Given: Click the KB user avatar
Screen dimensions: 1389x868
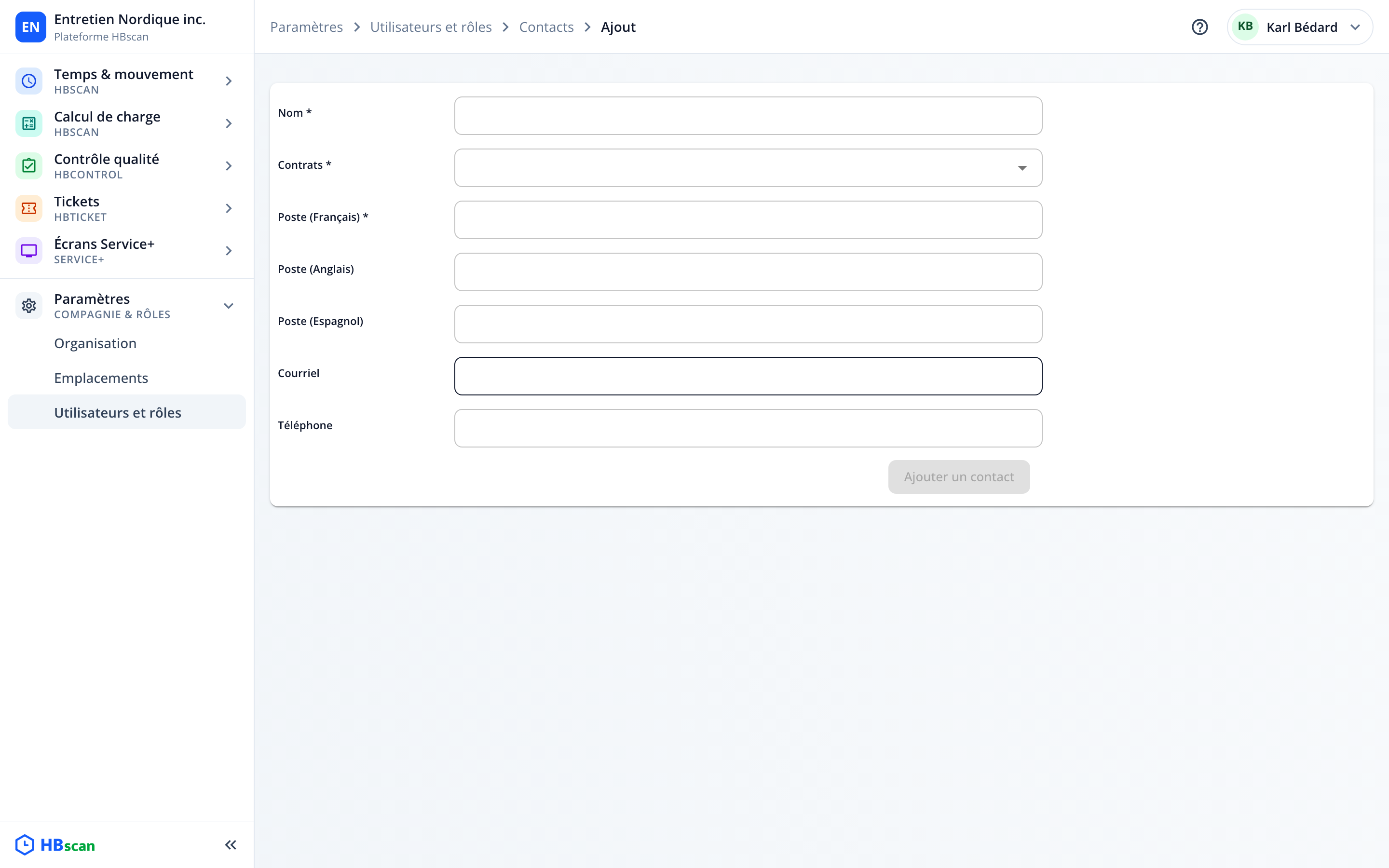Looking at the screenshot, I should pyautogui.click(x=1245, y=27).
